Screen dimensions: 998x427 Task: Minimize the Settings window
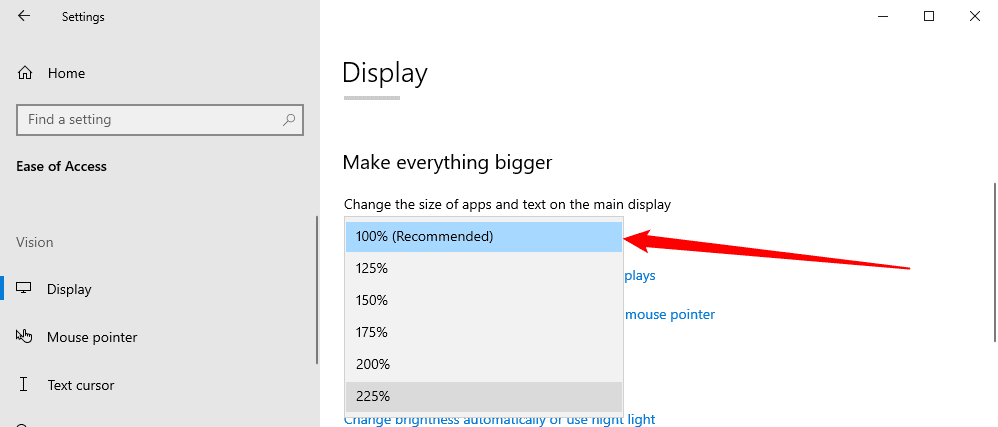(x=883, y=16)
